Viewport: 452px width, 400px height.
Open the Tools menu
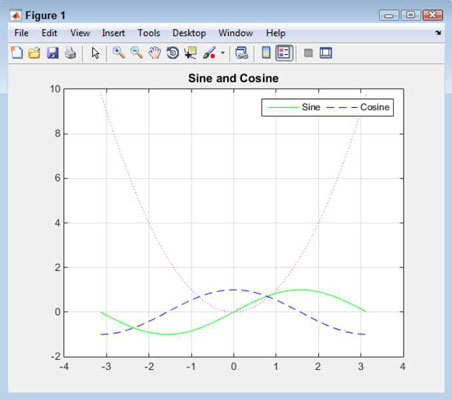point(149,33)
